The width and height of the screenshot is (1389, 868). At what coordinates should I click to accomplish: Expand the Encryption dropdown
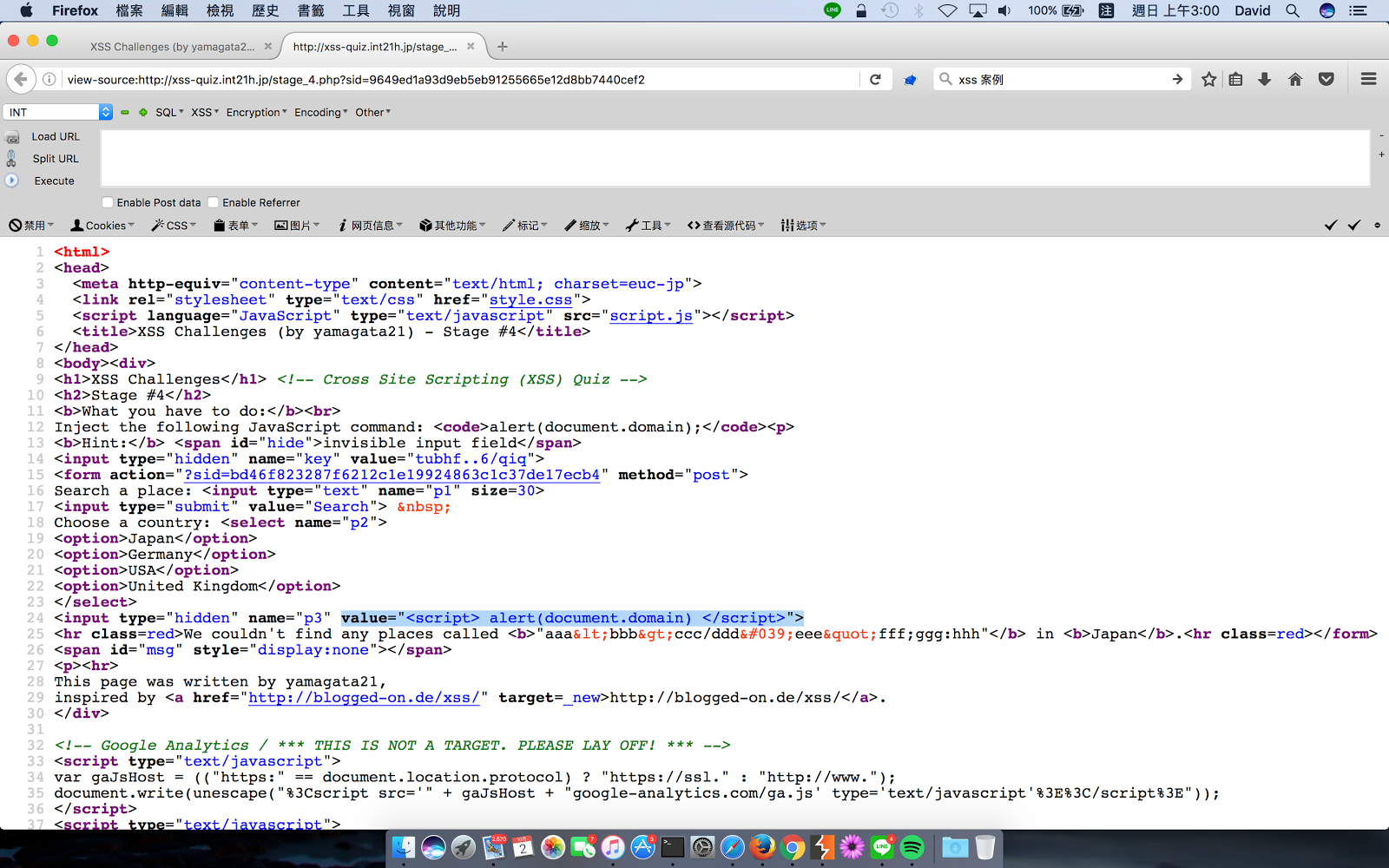point(256,113)
